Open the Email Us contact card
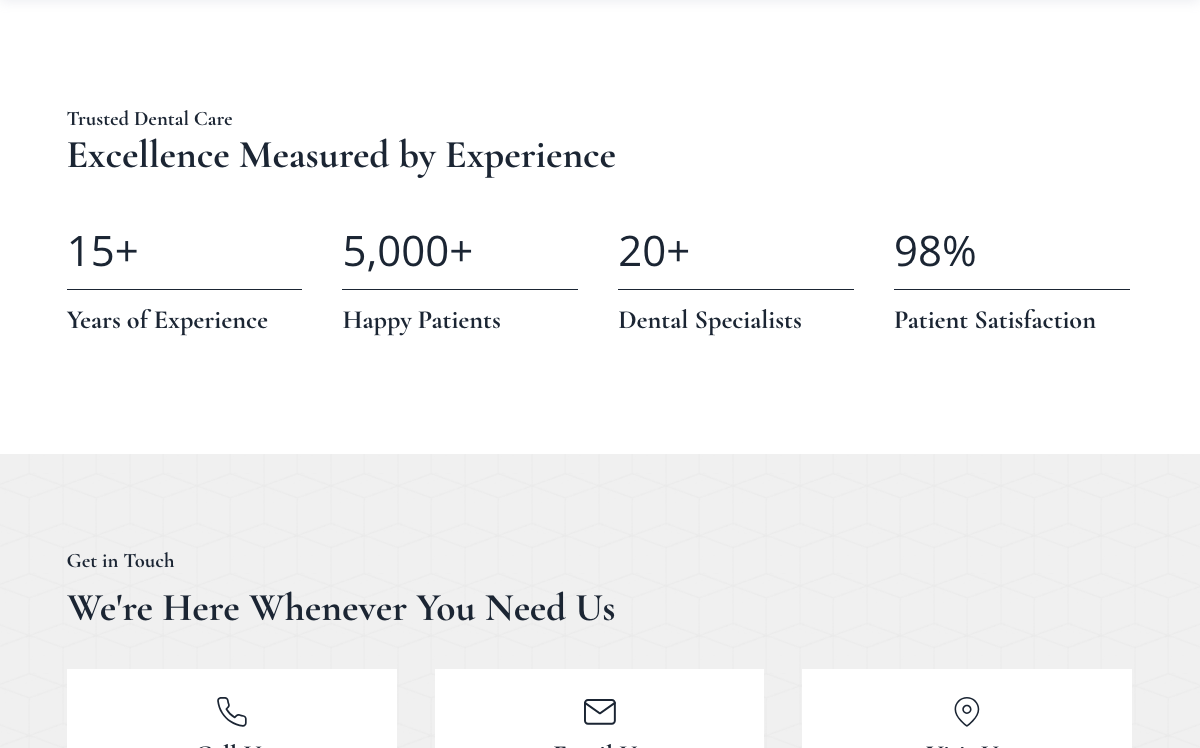The height and width of the screenshot is (748, 1200). click(x=599, y=709)
